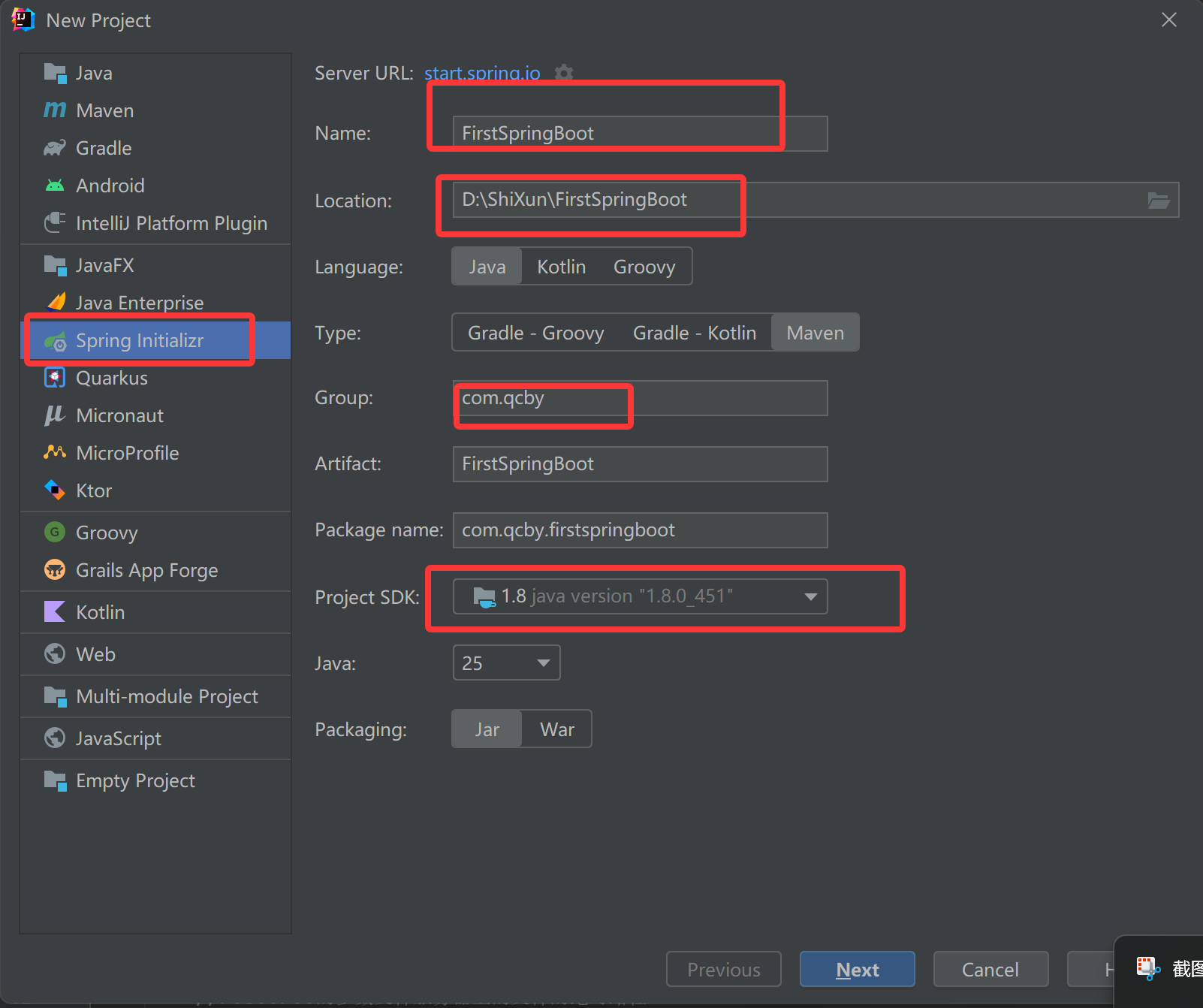Close the New Project dialog
Image resolution: width=1203 pixels, height=1008 pixels.
[x=1168, y=20]
